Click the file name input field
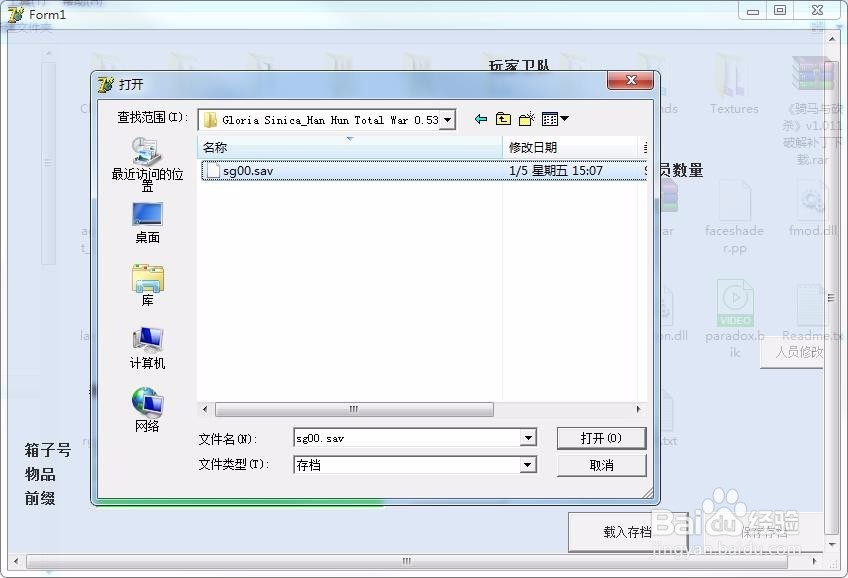The image size is (848, 578). [407, 438]
